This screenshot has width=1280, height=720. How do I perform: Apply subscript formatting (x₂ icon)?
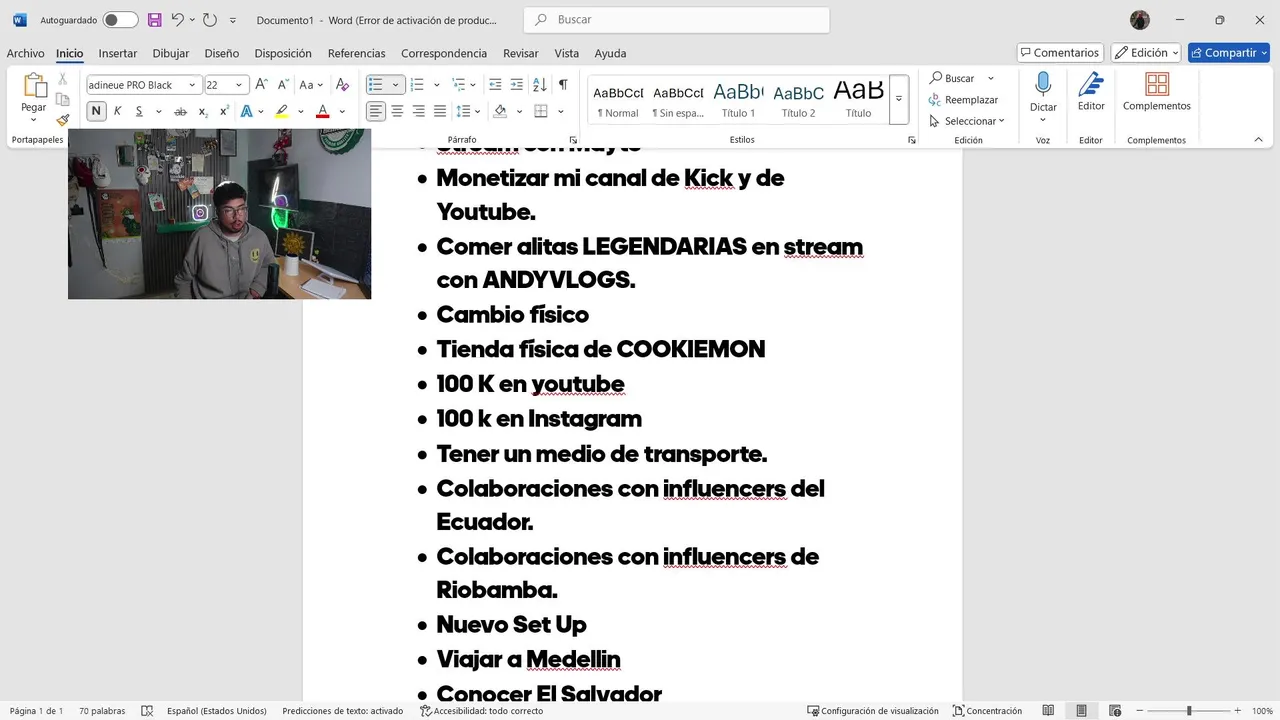(x=203, y=111)
